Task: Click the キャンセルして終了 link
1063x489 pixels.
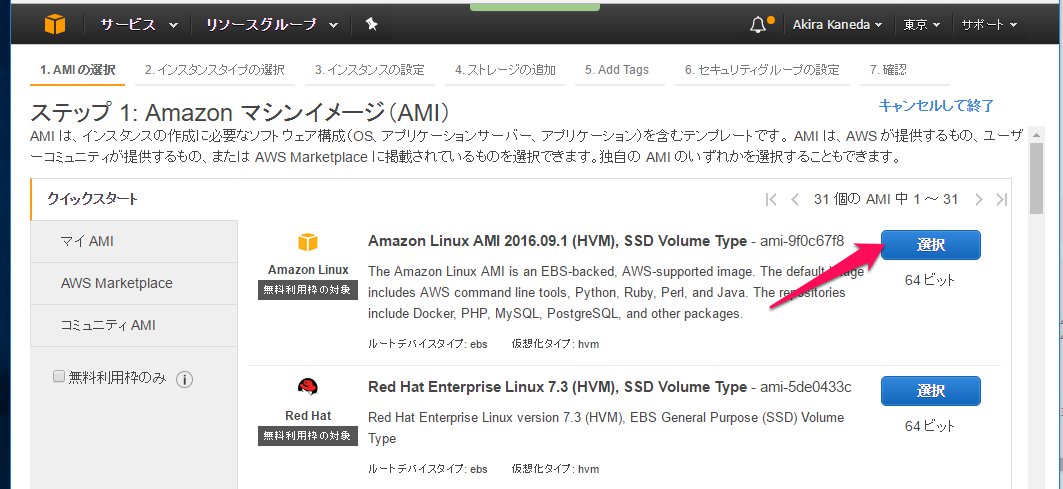Action: pos(936,105)
